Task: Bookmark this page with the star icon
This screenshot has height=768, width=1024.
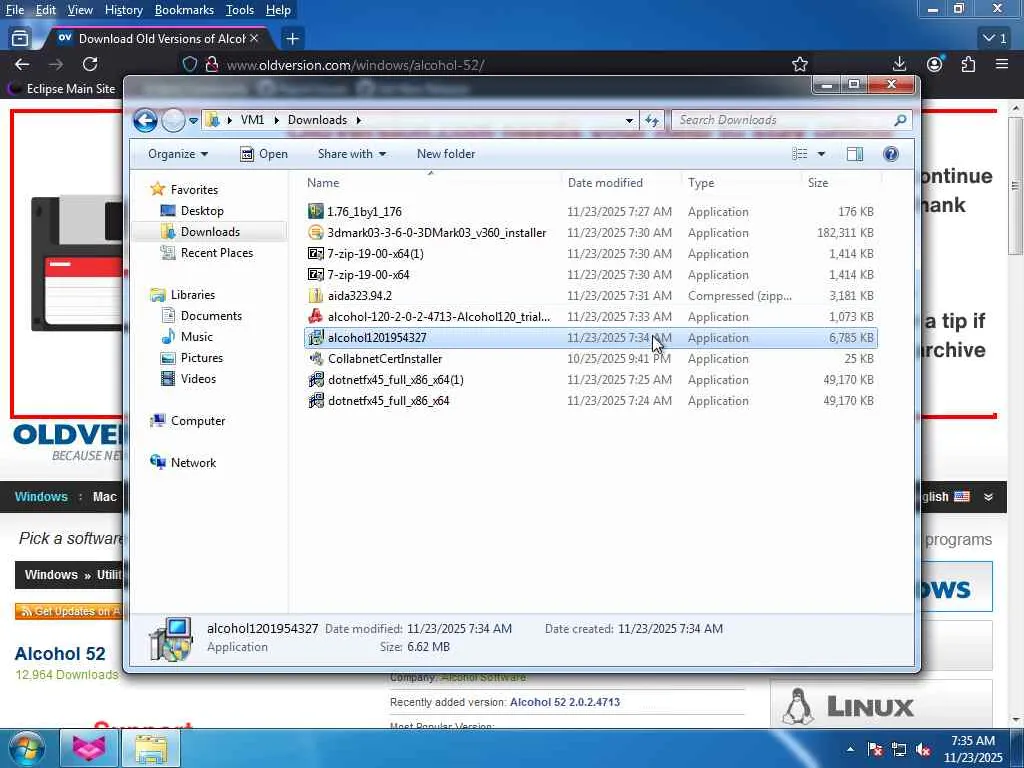Action: click(799, 64)
